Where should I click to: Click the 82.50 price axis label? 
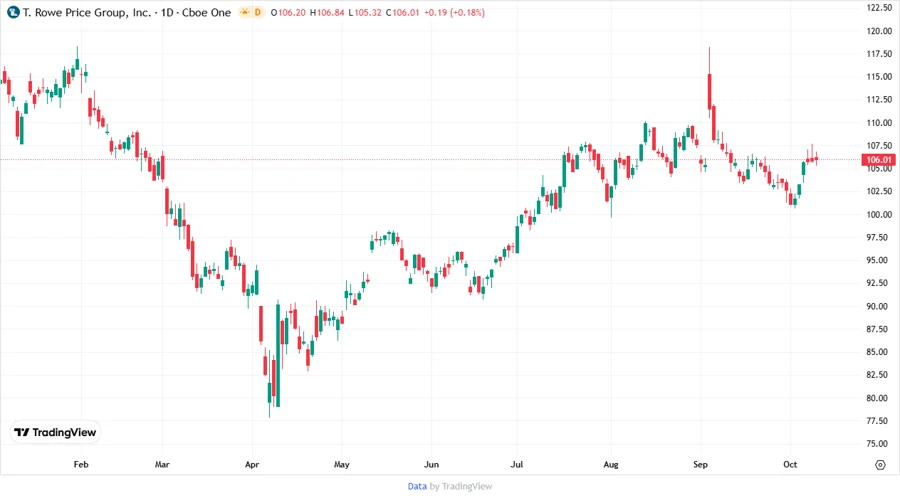point(879,375)
